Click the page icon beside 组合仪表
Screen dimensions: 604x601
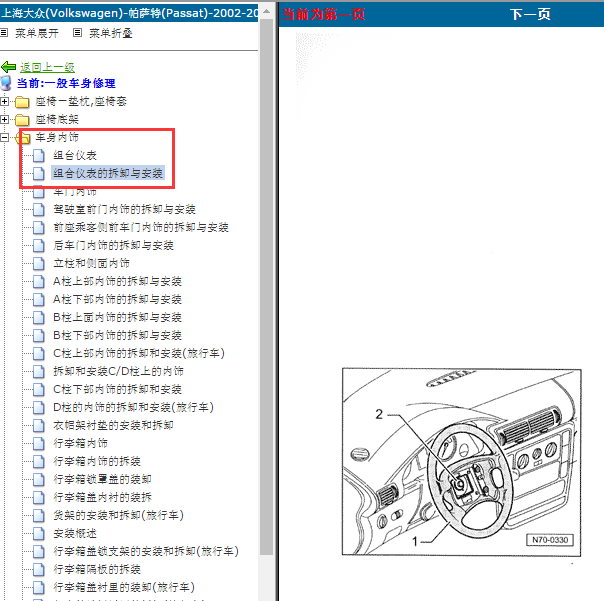click(39, 156)
